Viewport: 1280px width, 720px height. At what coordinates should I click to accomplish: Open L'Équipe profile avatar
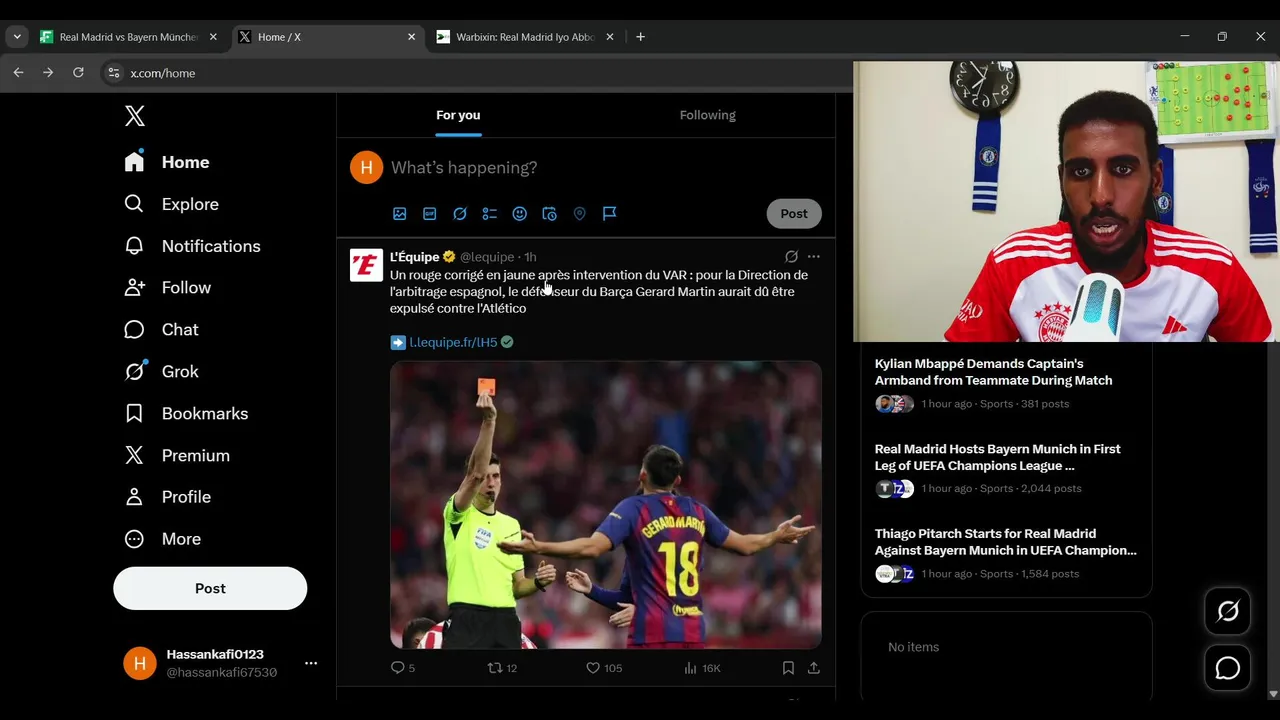pyautogui.click(x=366, y=265)
